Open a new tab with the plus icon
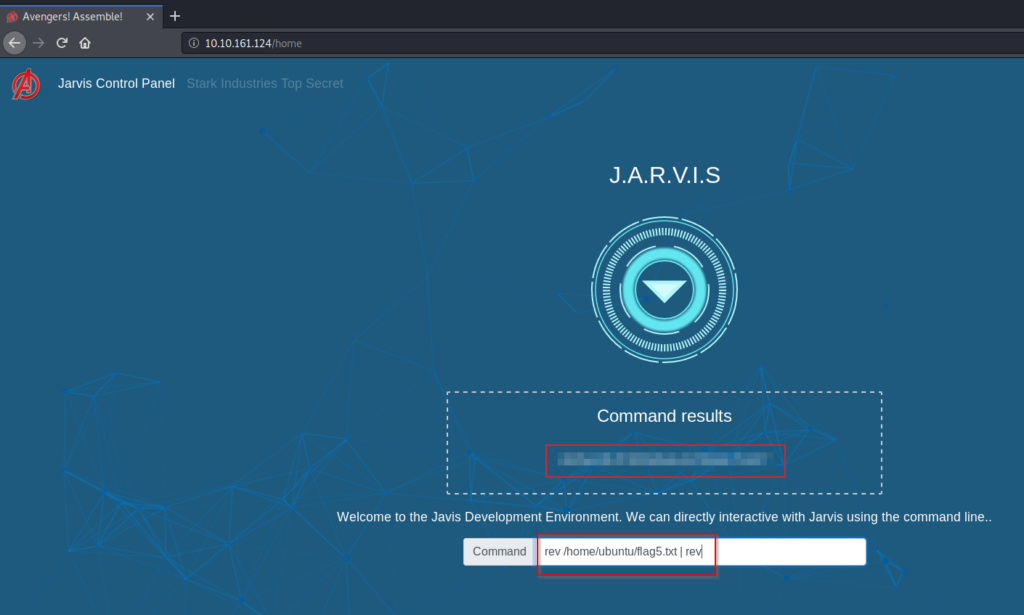 [x=175, y=16]
